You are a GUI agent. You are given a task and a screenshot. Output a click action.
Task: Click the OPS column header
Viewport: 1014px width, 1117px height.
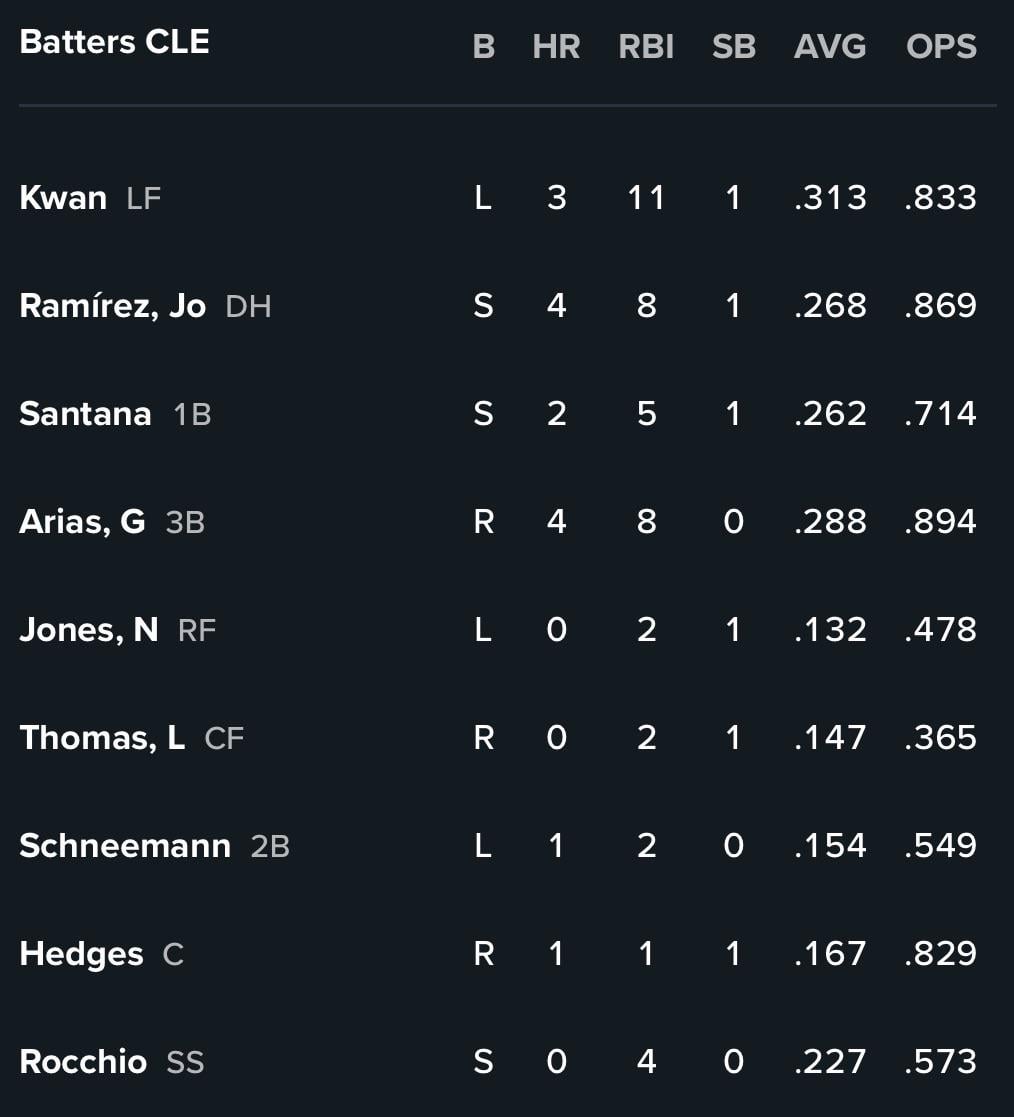(x=941, y=47)
